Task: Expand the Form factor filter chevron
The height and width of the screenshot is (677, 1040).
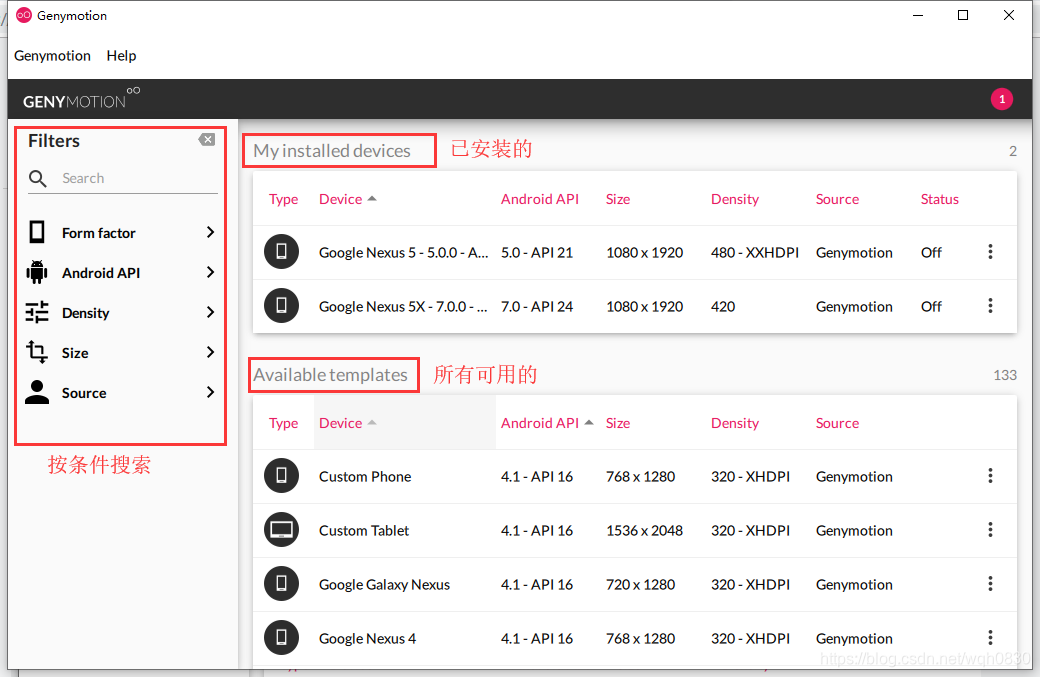Action: [210, 232]
